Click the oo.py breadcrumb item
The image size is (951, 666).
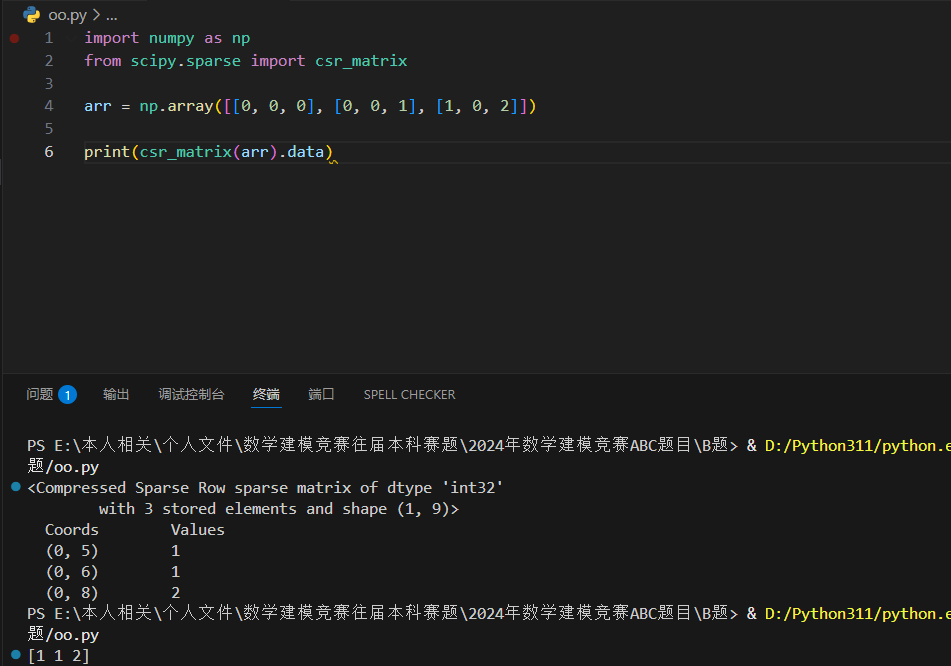tap(67, 15)
